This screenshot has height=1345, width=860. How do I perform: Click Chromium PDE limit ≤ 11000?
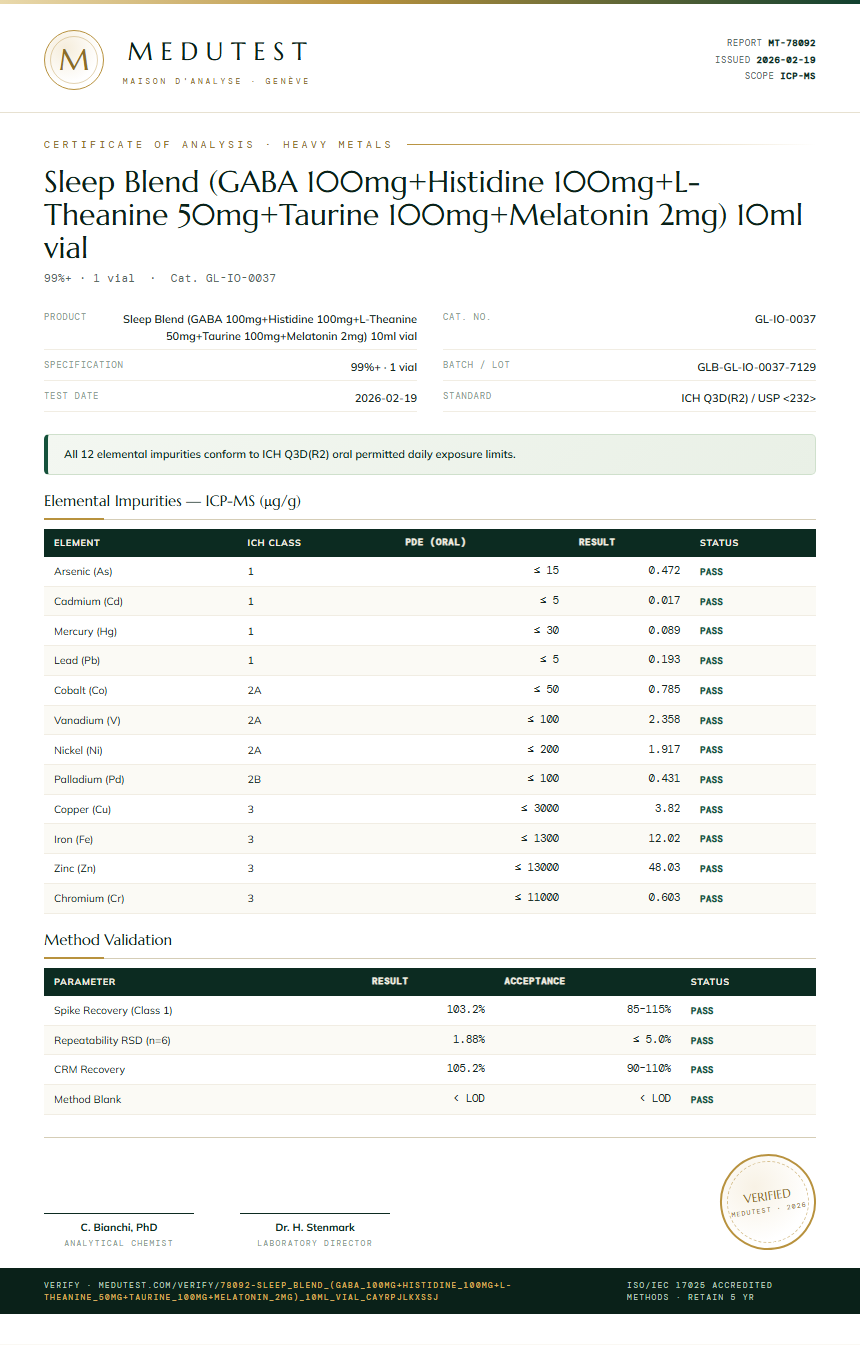tap(537, 898)
